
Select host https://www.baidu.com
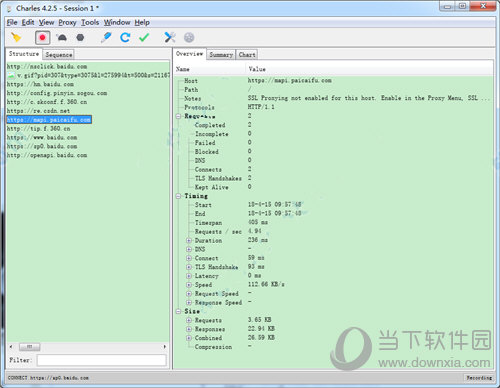coord(42,137)
